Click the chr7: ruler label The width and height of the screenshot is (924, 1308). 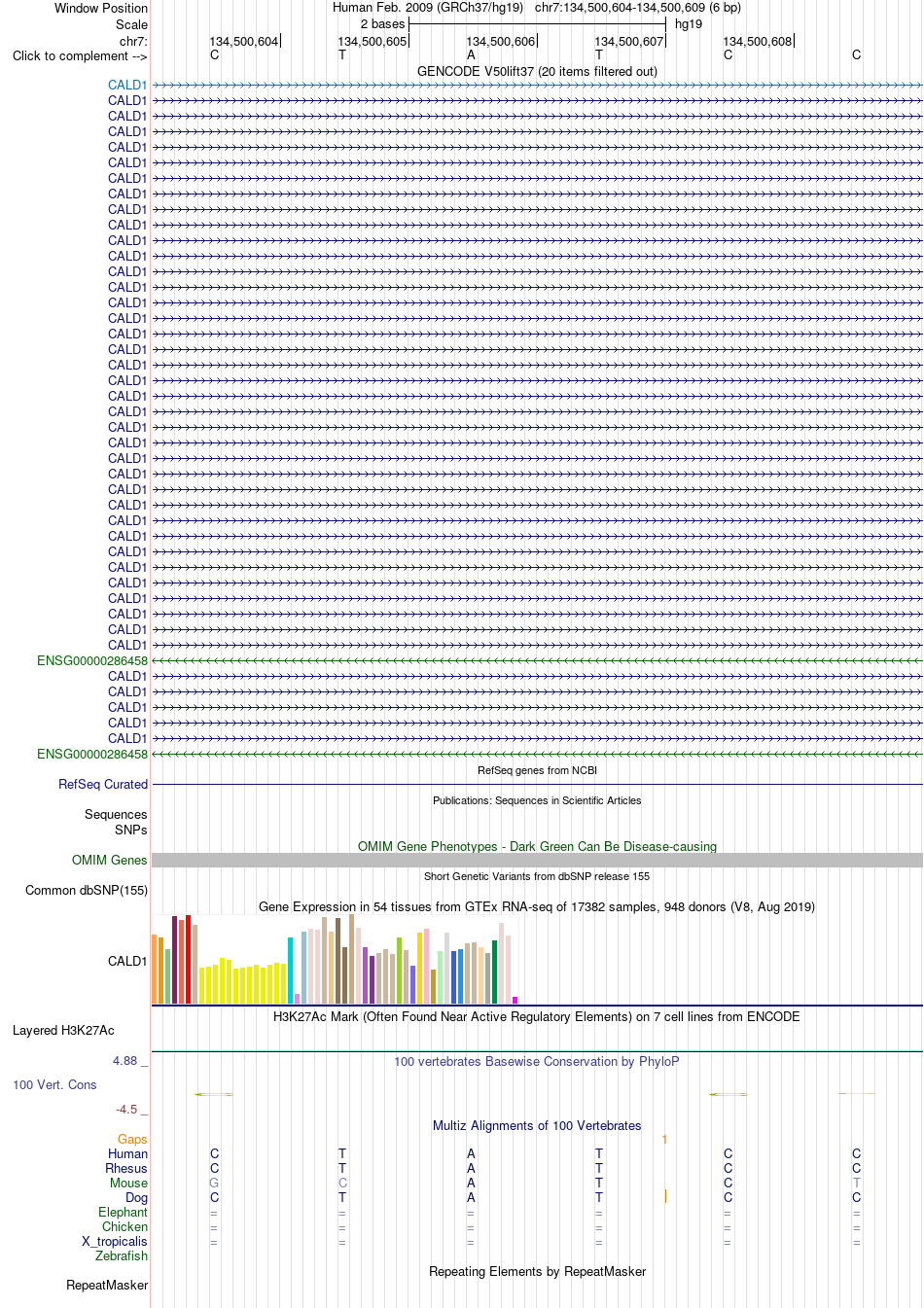coord(133,41)
